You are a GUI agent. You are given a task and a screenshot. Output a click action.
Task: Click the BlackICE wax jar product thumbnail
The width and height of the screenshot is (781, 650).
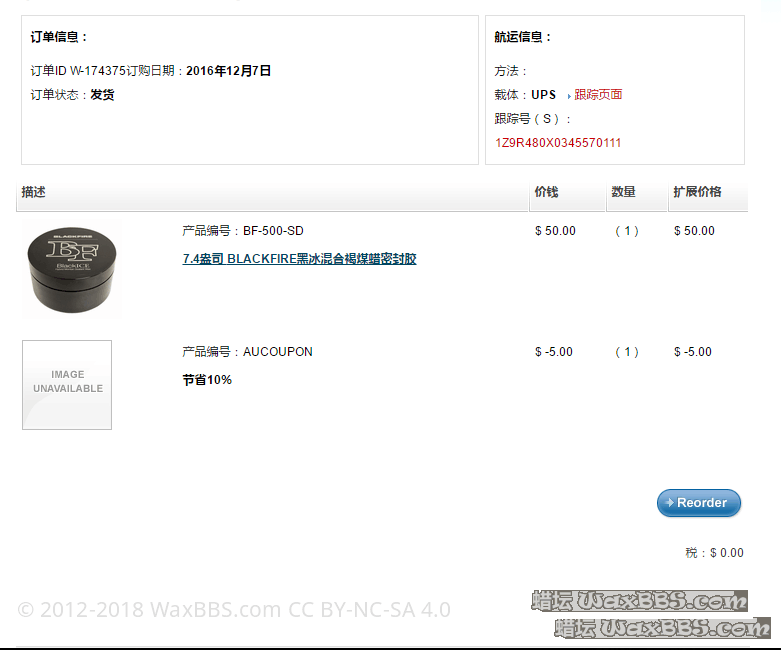tap(72, 269)
